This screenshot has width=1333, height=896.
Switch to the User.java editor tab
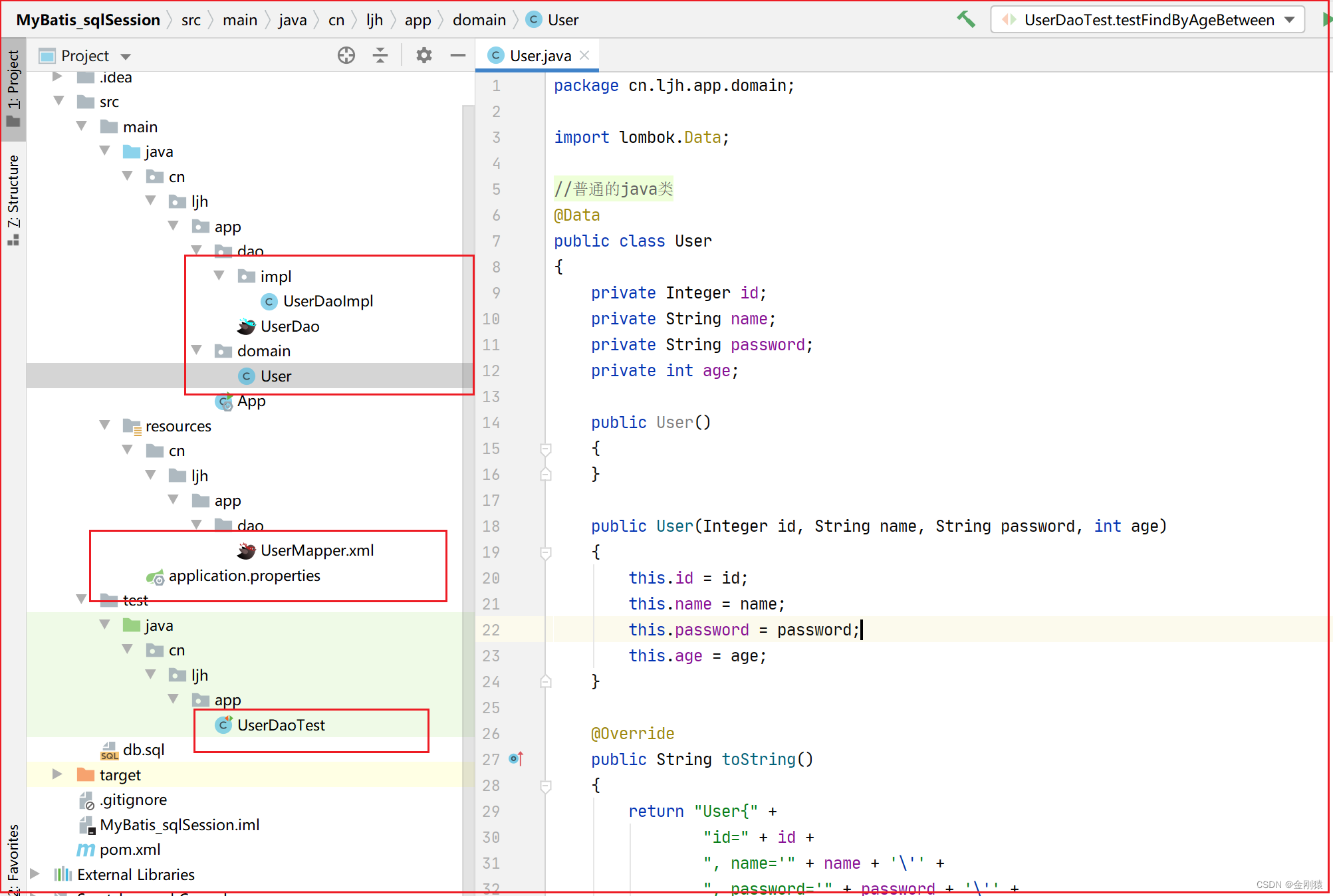click(540, 56)
